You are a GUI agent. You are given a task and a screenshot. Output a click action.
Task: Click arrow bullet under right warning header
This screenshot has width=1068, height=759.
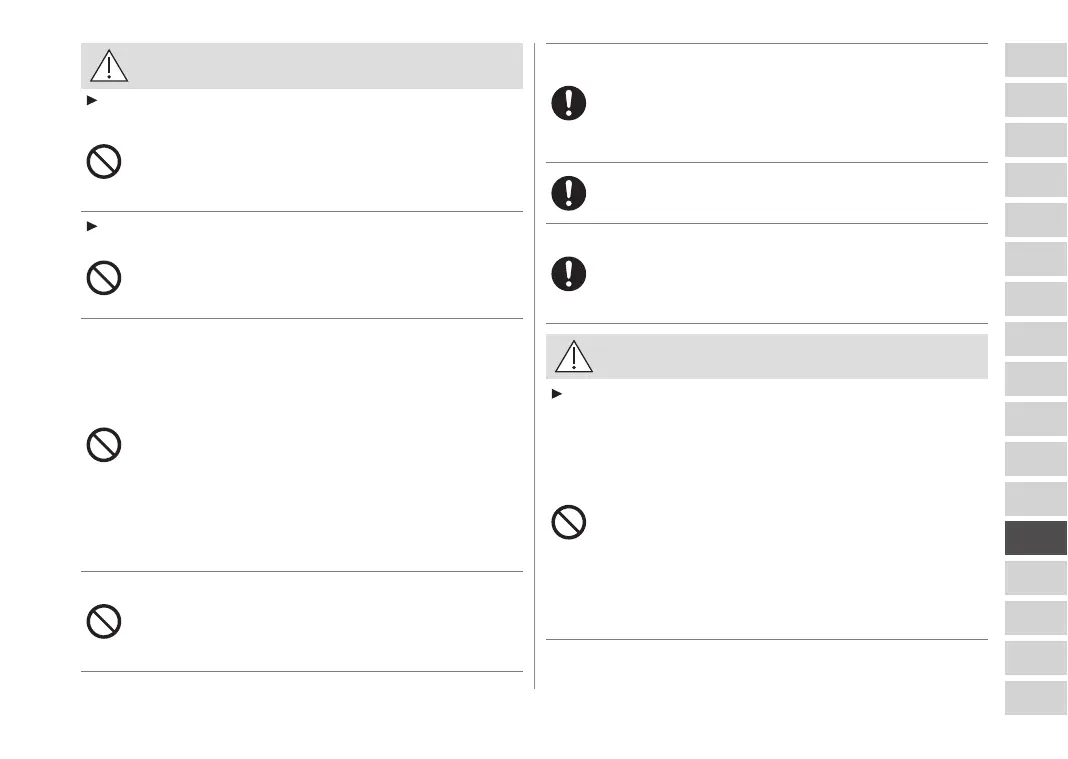click(x=557, y=394)
